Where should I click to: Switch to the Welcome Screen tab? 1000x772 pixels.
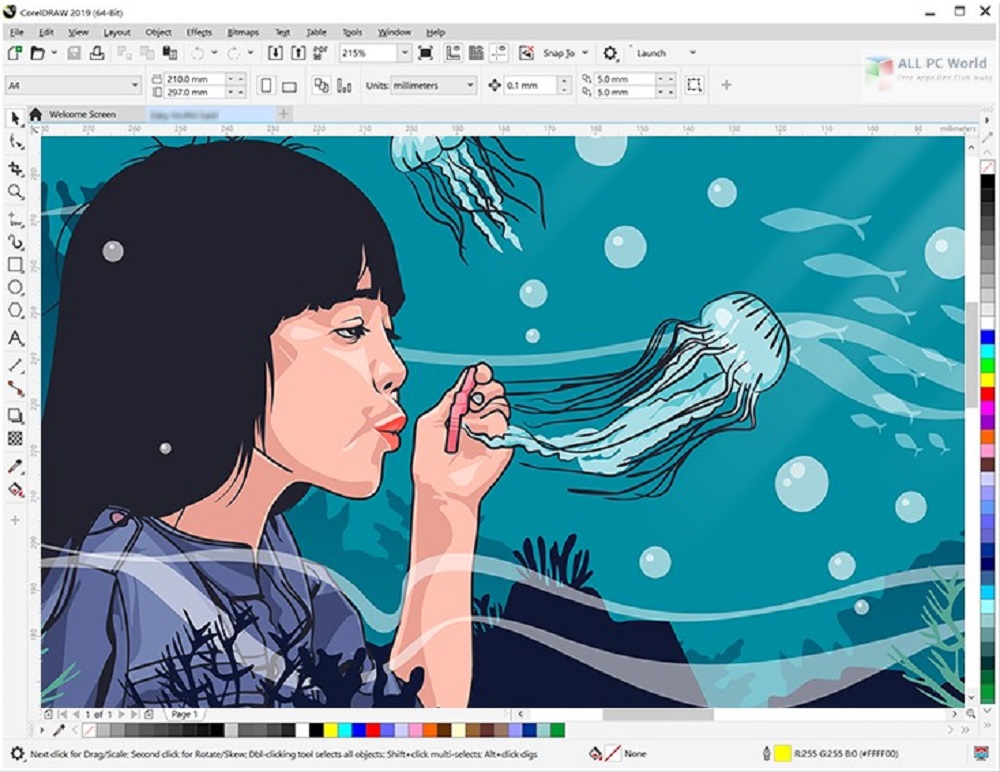tap(82, 114)
